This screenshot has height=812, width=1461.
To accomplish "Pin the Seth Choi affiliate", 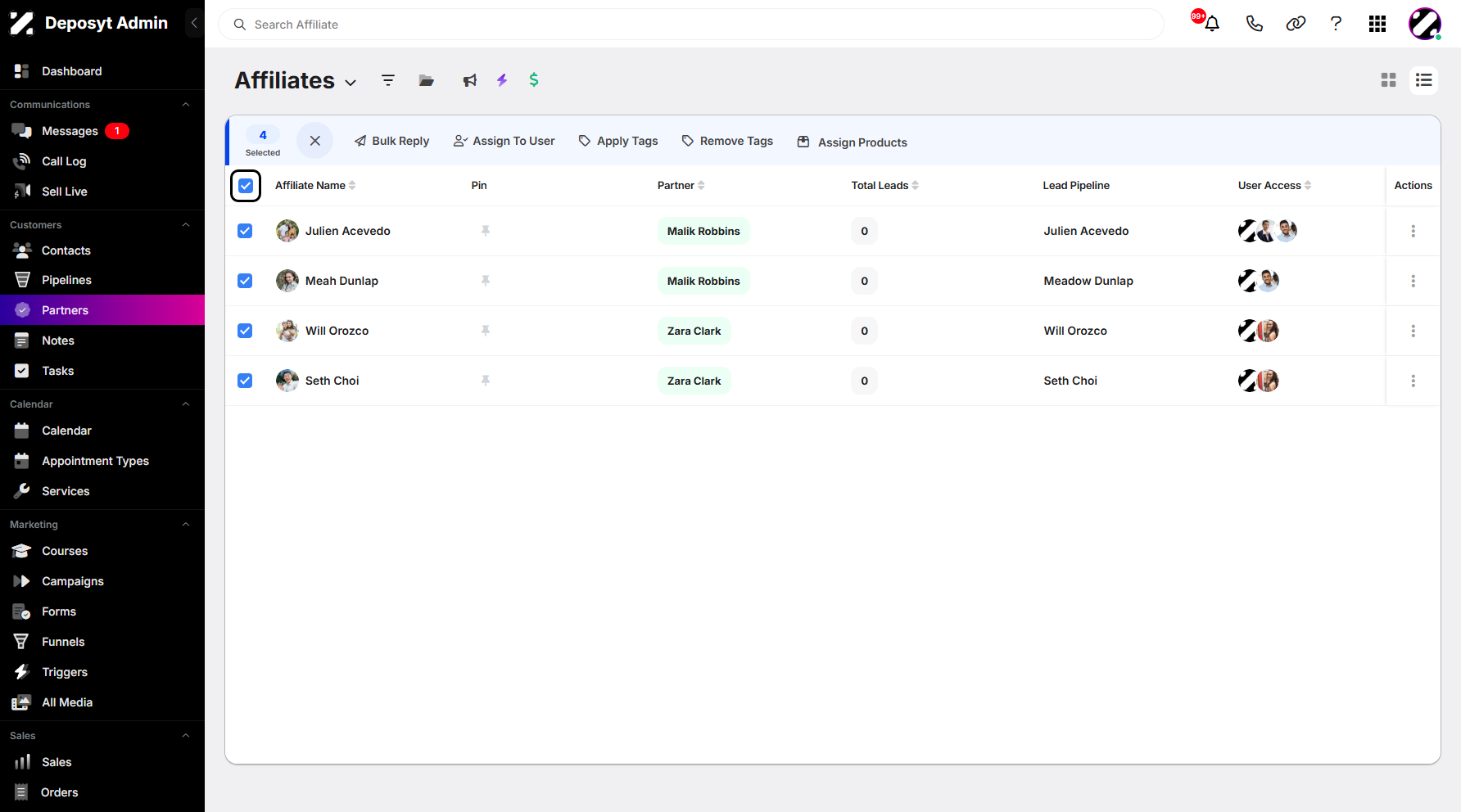I will (x=486, y=381).
